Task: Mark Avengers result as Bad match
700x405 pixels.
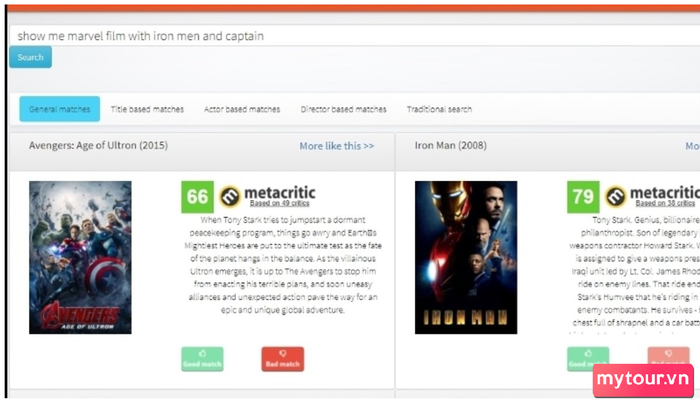Action: 283,359
